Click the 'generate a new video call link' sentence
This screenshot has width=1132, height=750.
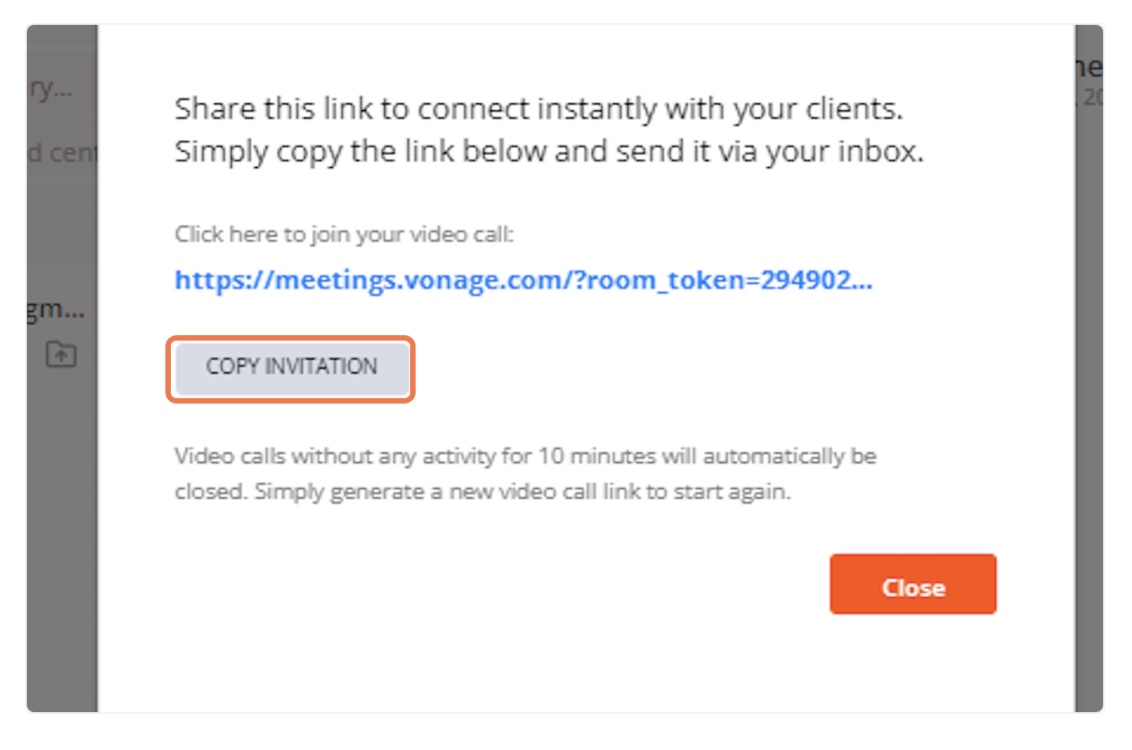(x=482, y=492)
